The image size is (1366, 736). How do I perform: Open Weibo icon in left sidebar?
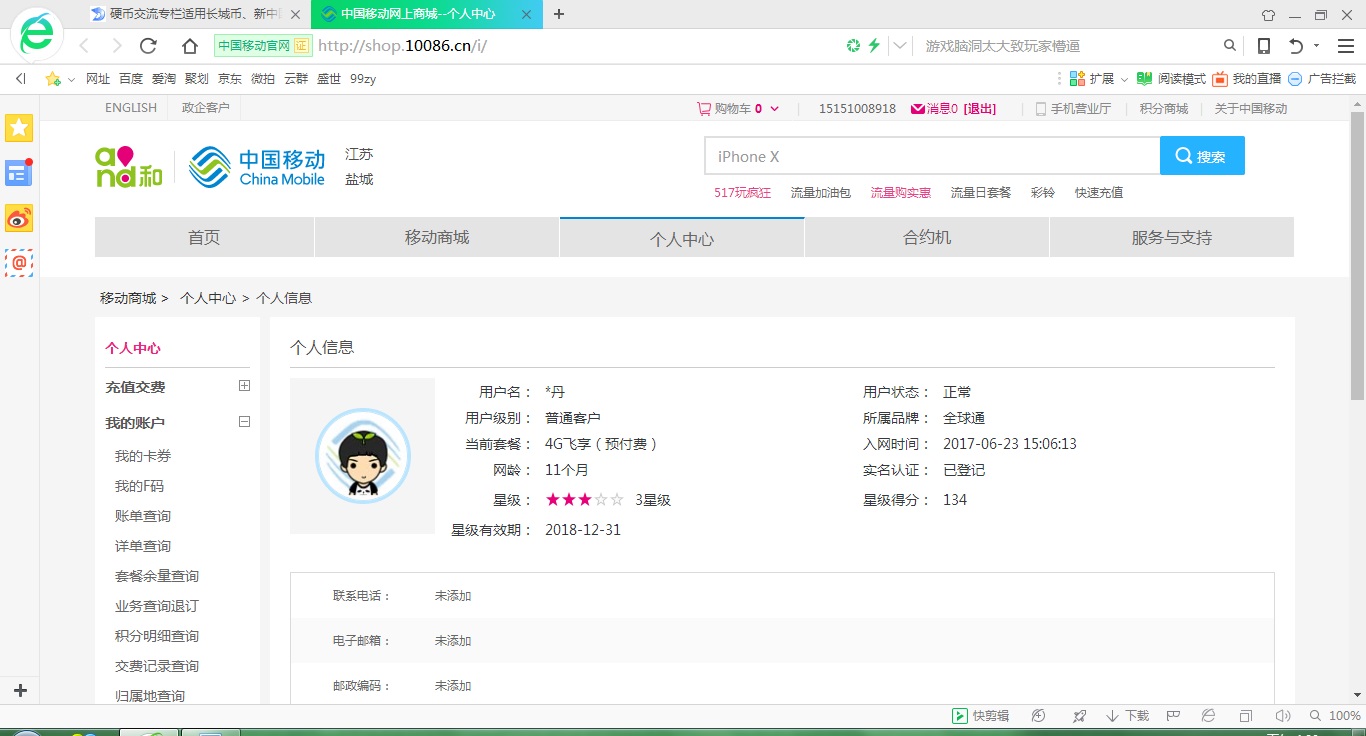click(x=19, y=218)
